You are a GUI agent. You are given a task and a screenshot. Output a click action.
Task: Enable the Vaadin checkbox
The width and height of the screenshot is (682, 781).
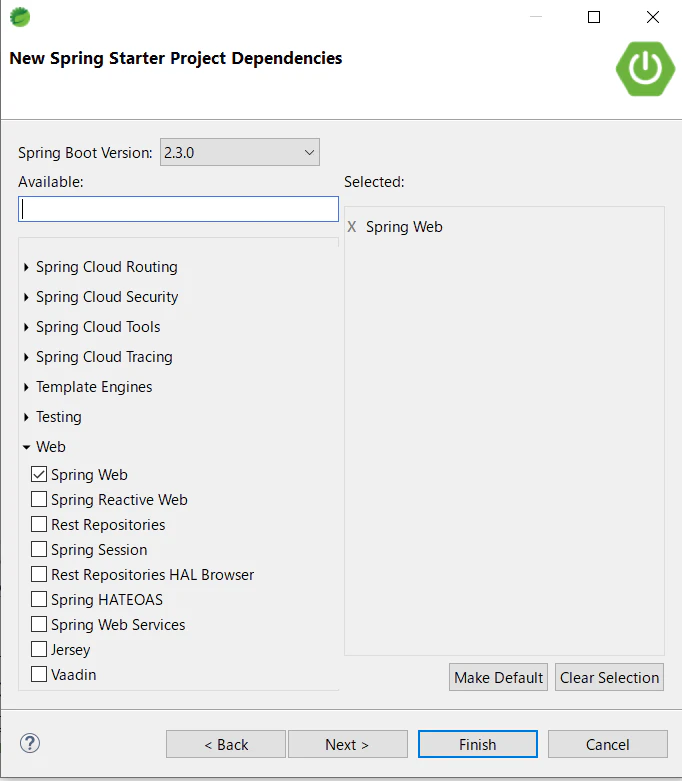click(x=39, y=674)
